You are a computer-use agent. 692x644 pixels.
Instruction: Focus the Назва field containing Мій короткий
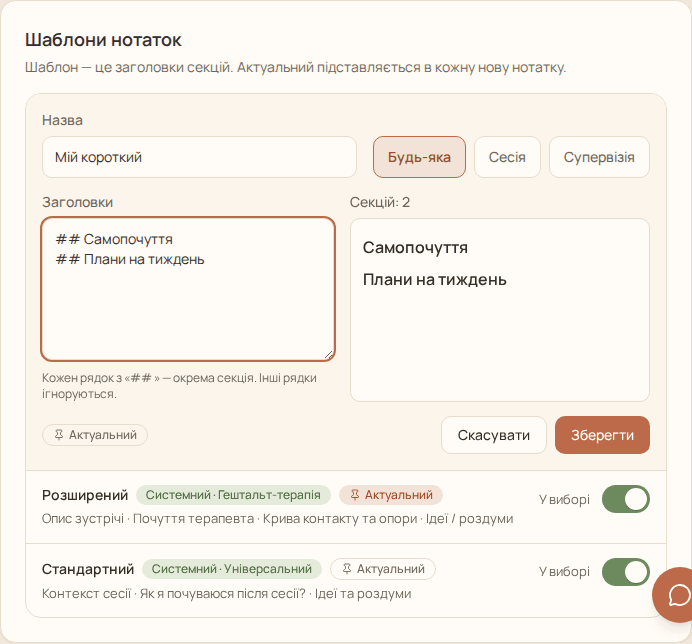tap(199, 157)
